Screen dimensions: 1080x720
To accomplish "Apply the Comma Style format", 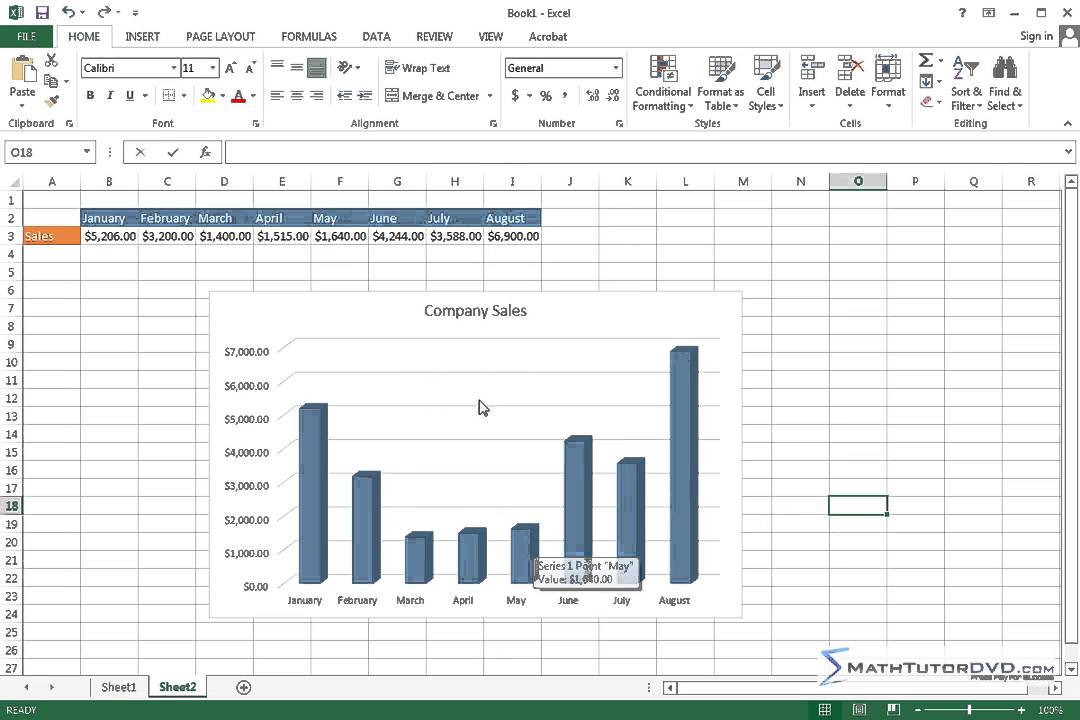I will click(x=565, y=95).
